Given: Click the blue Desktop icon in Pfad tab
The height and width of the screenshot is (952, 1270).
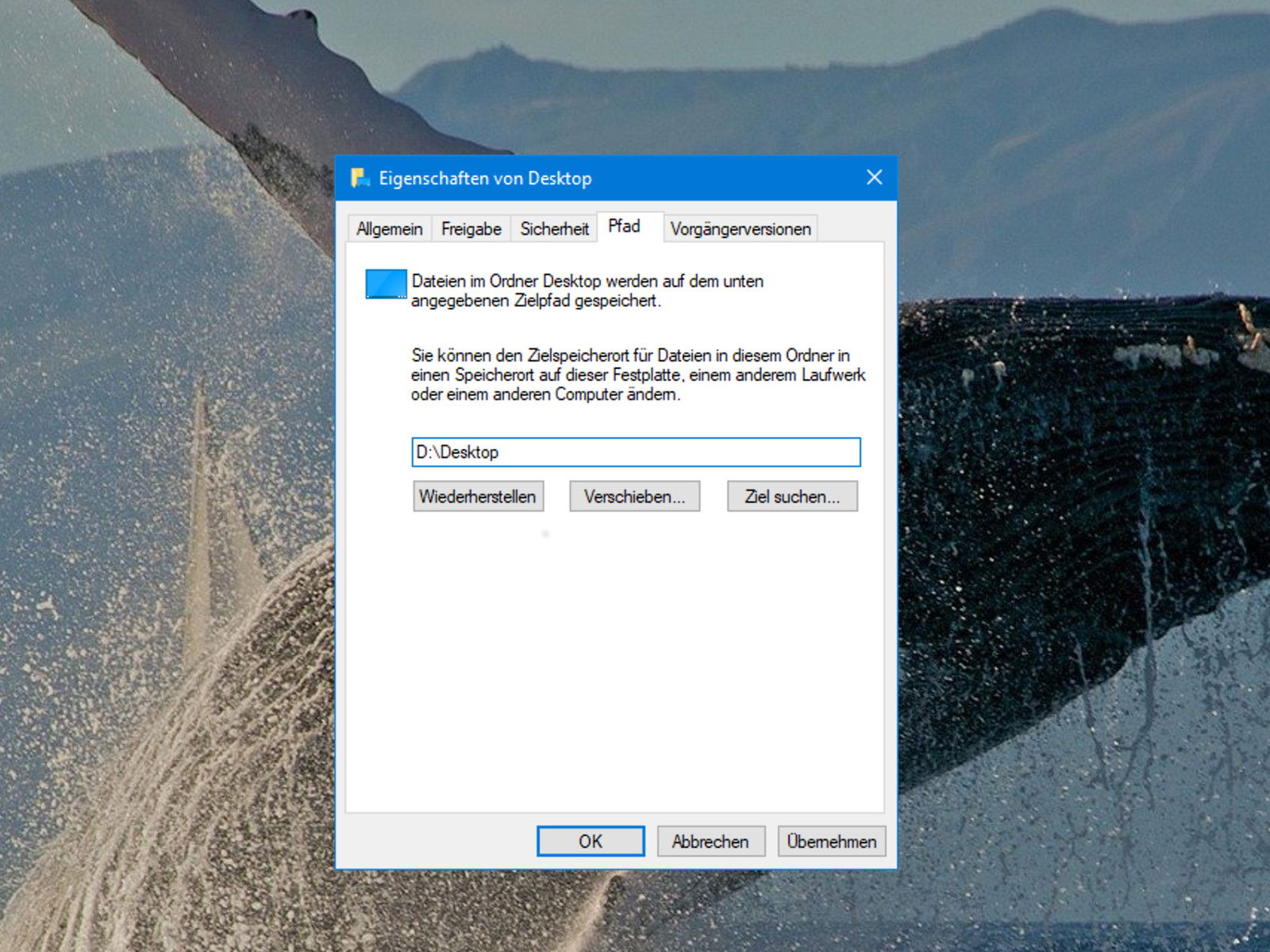Looking at the screenshot, I should 386,284.
